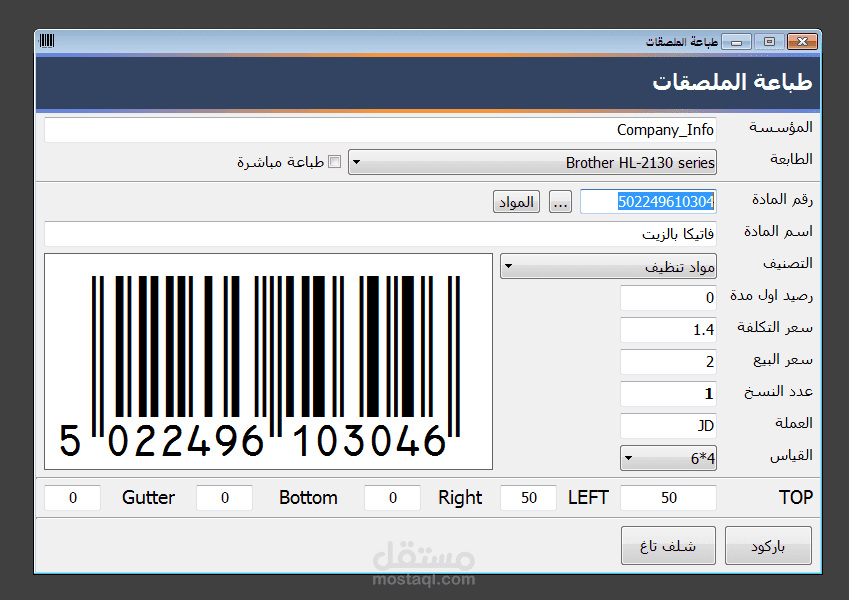849x600 pixels.
Task: Click the item number field 502249610304
Action: coord(648,201)
